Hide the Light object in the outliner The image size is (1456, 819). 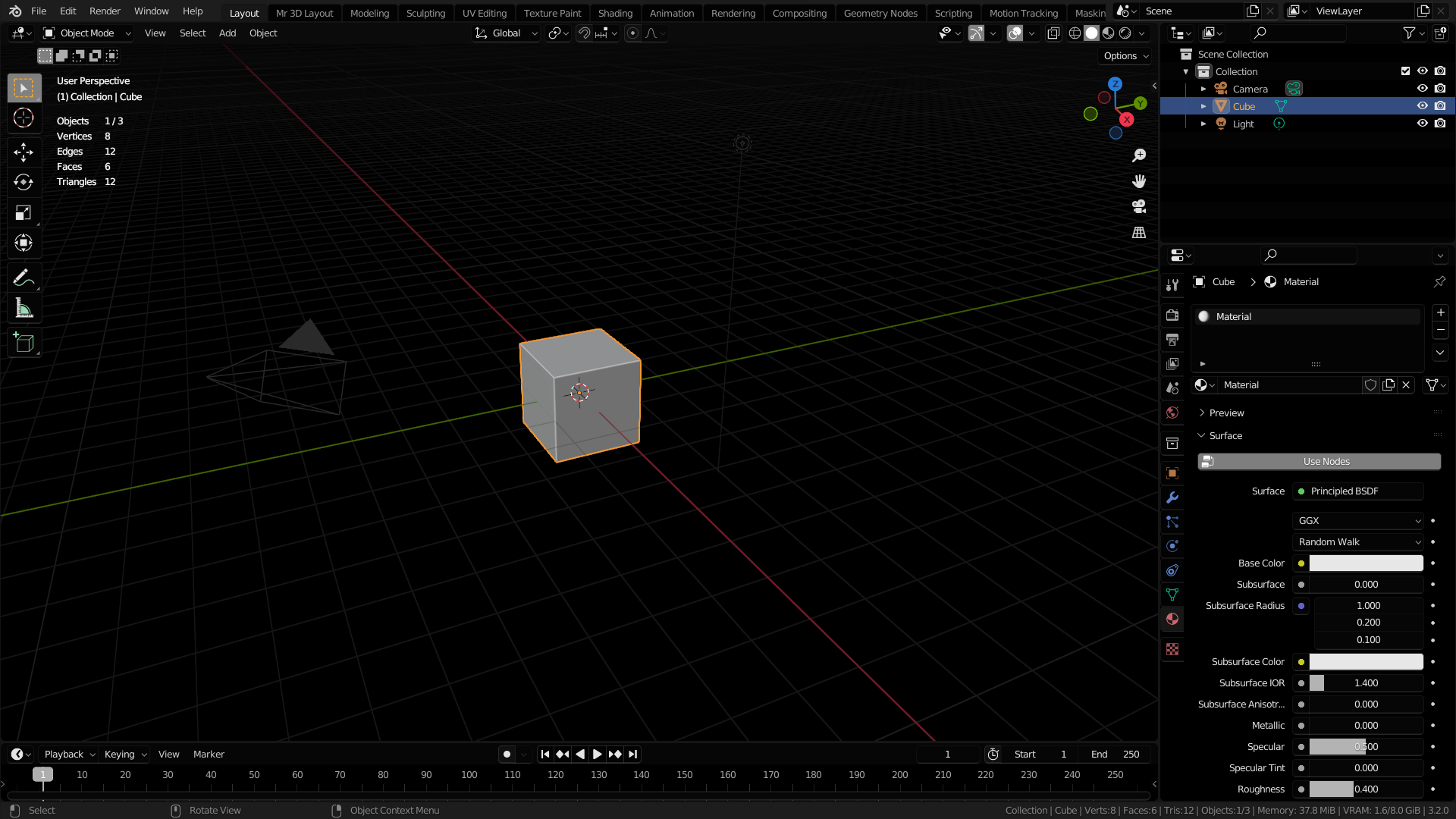(x=1423, y=123)
